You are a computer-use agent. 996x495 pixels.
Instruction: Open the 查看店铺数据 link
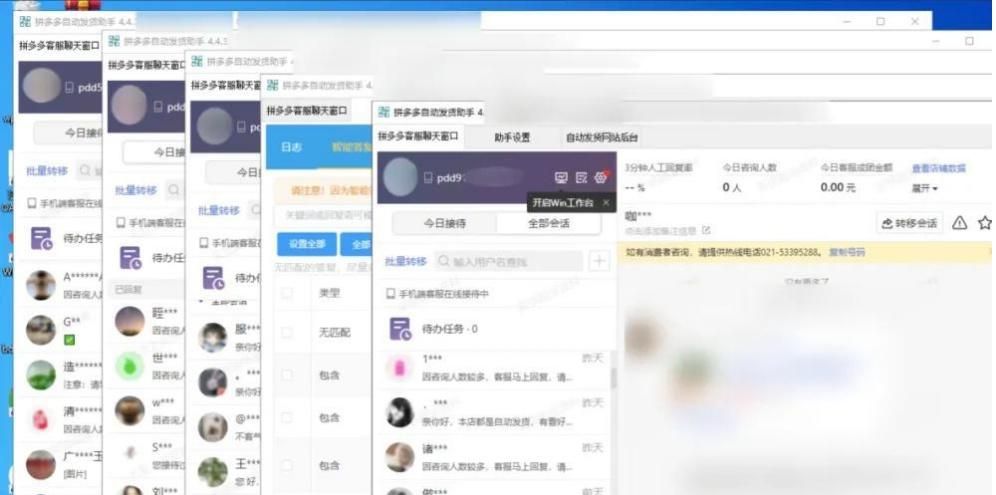click(x=938, y=168)
